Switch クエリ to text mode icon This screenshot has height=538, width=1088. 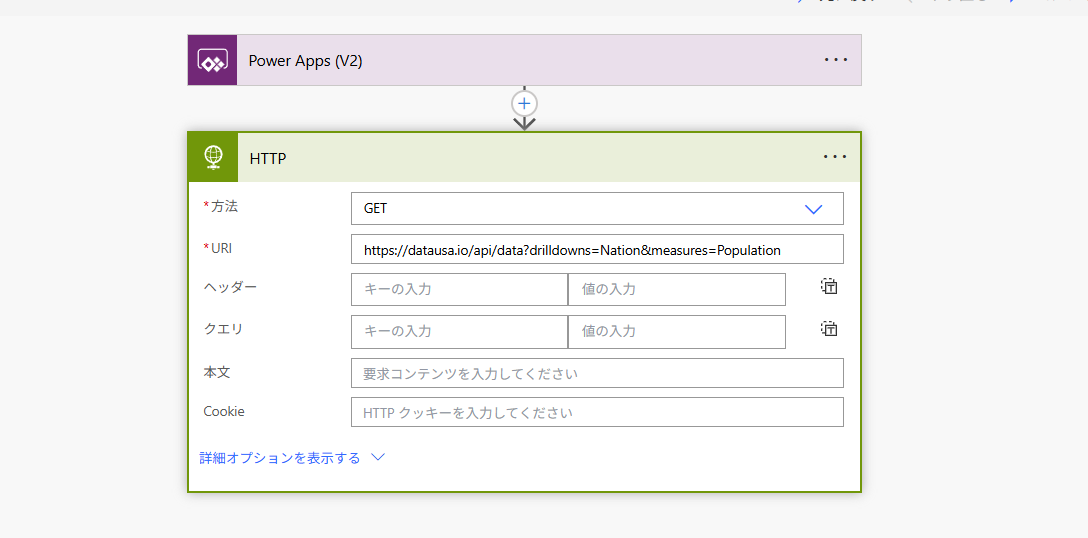tap(829, 328)
